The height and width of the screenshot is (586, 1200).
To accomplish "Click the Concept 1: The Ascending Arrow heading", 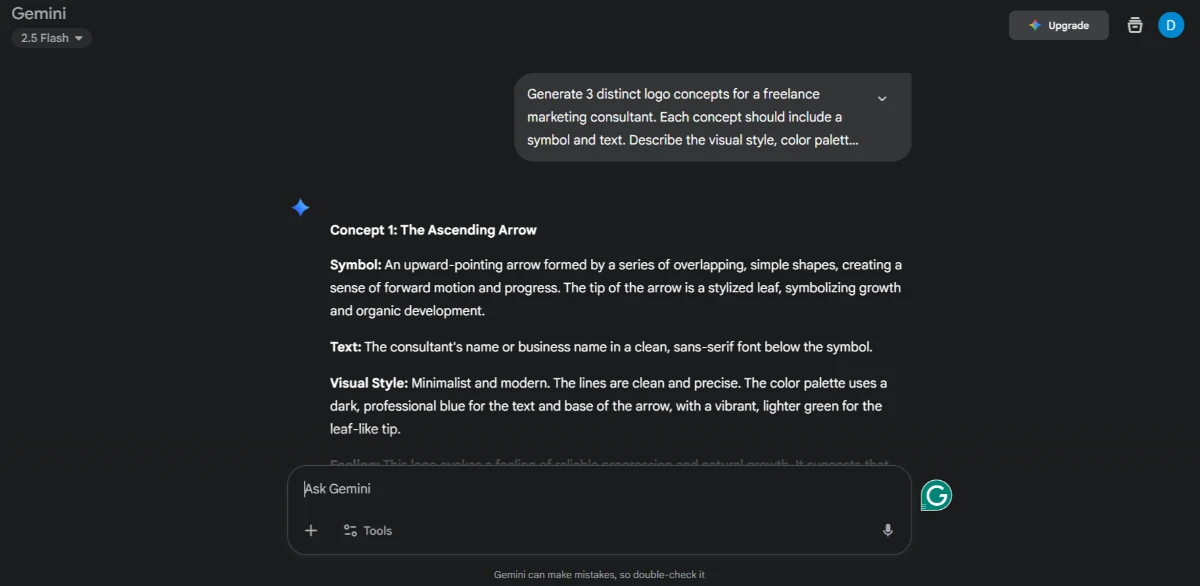I will [x=433, y=230].
